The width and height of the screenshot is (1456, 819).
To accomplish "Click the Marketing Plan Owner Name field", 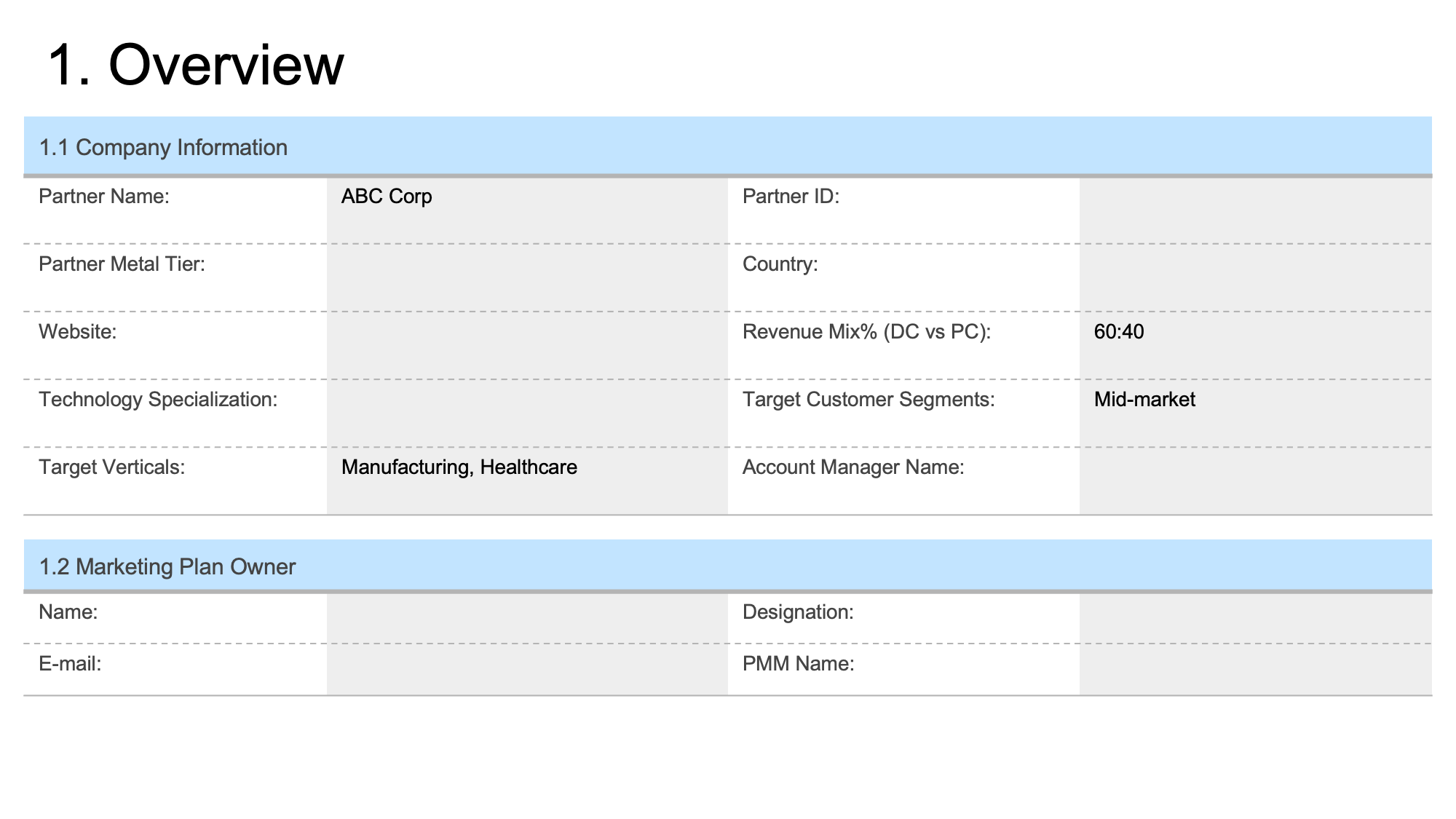I will pos(527,618).
